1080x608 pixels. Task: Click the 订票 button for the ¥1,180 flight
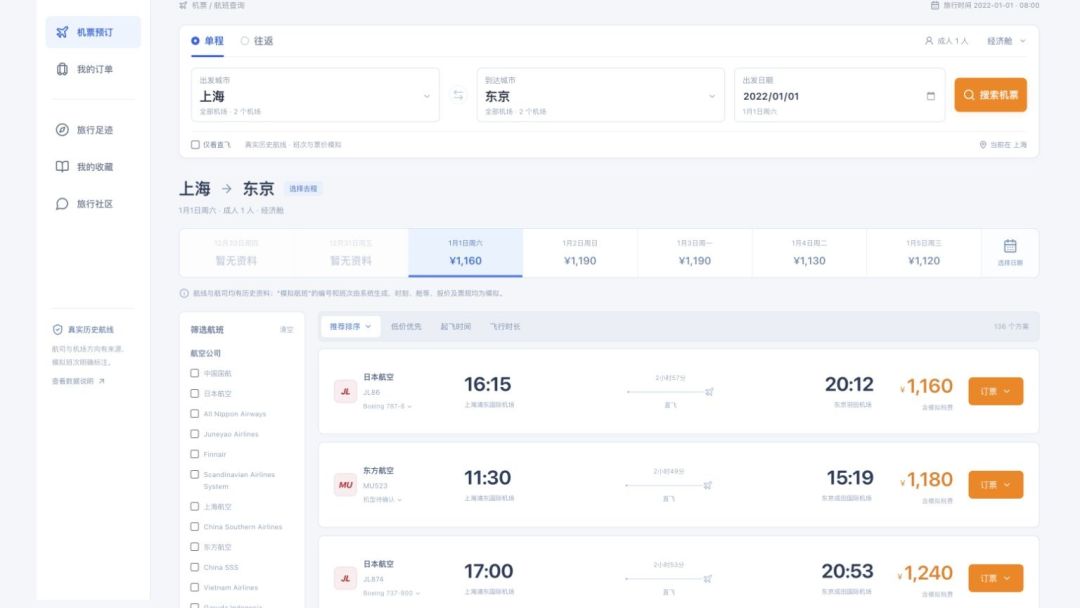click(x=995, y=485)
